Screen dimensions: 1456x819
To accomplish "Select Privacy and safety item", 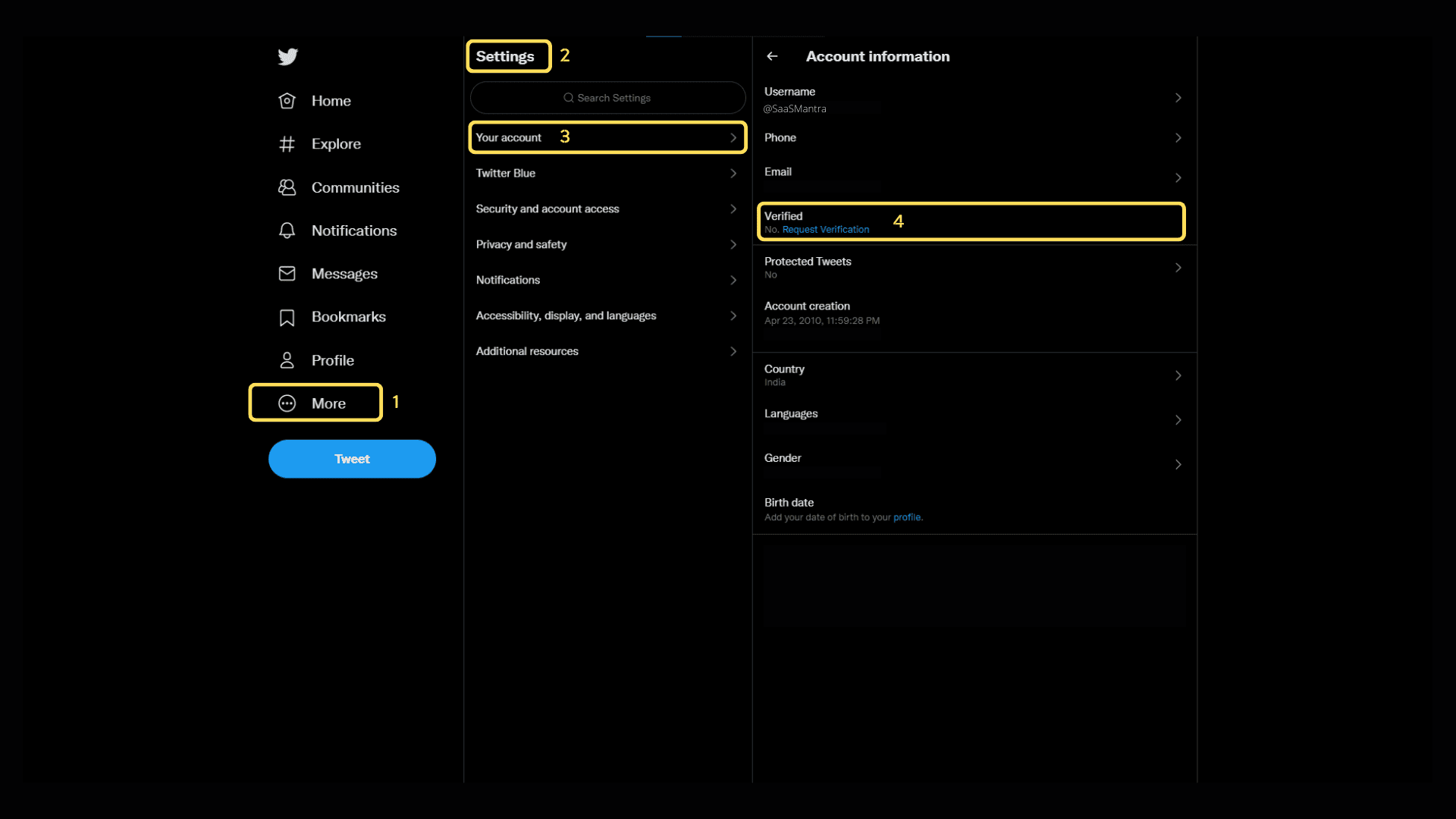I will point(607,244).
